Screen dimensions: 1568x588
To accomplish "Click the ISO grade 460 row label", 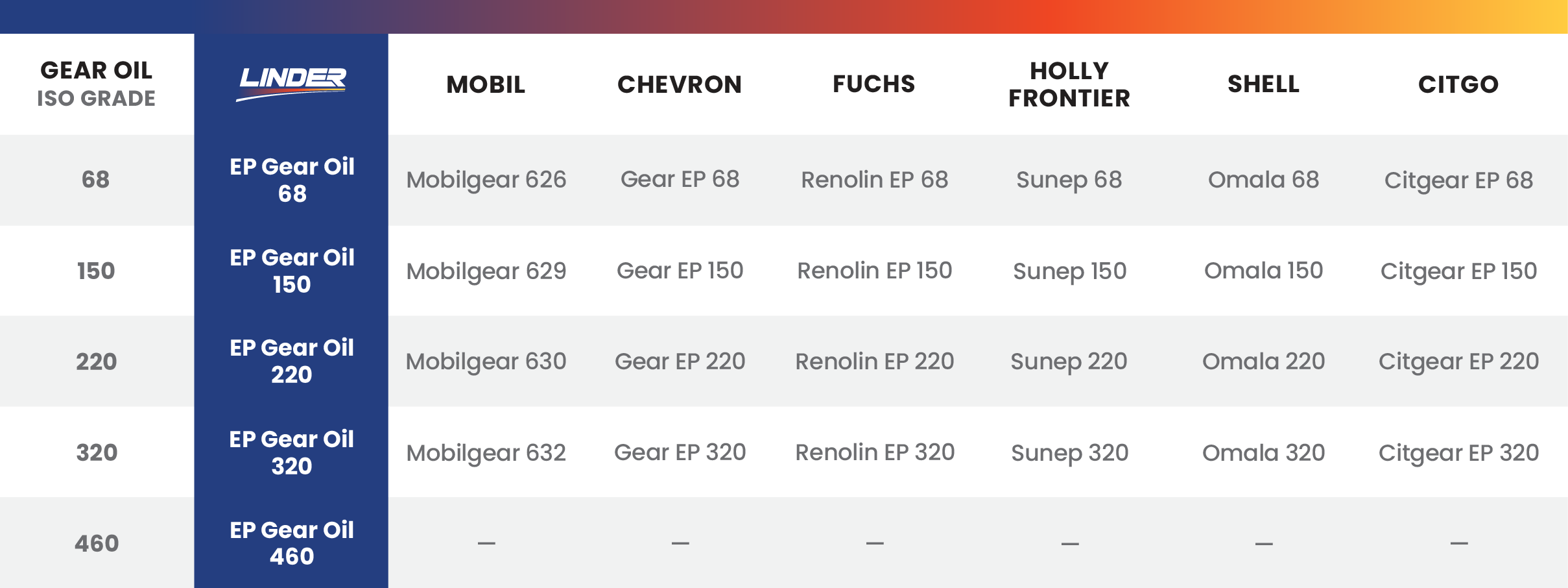I will [97, 543].
